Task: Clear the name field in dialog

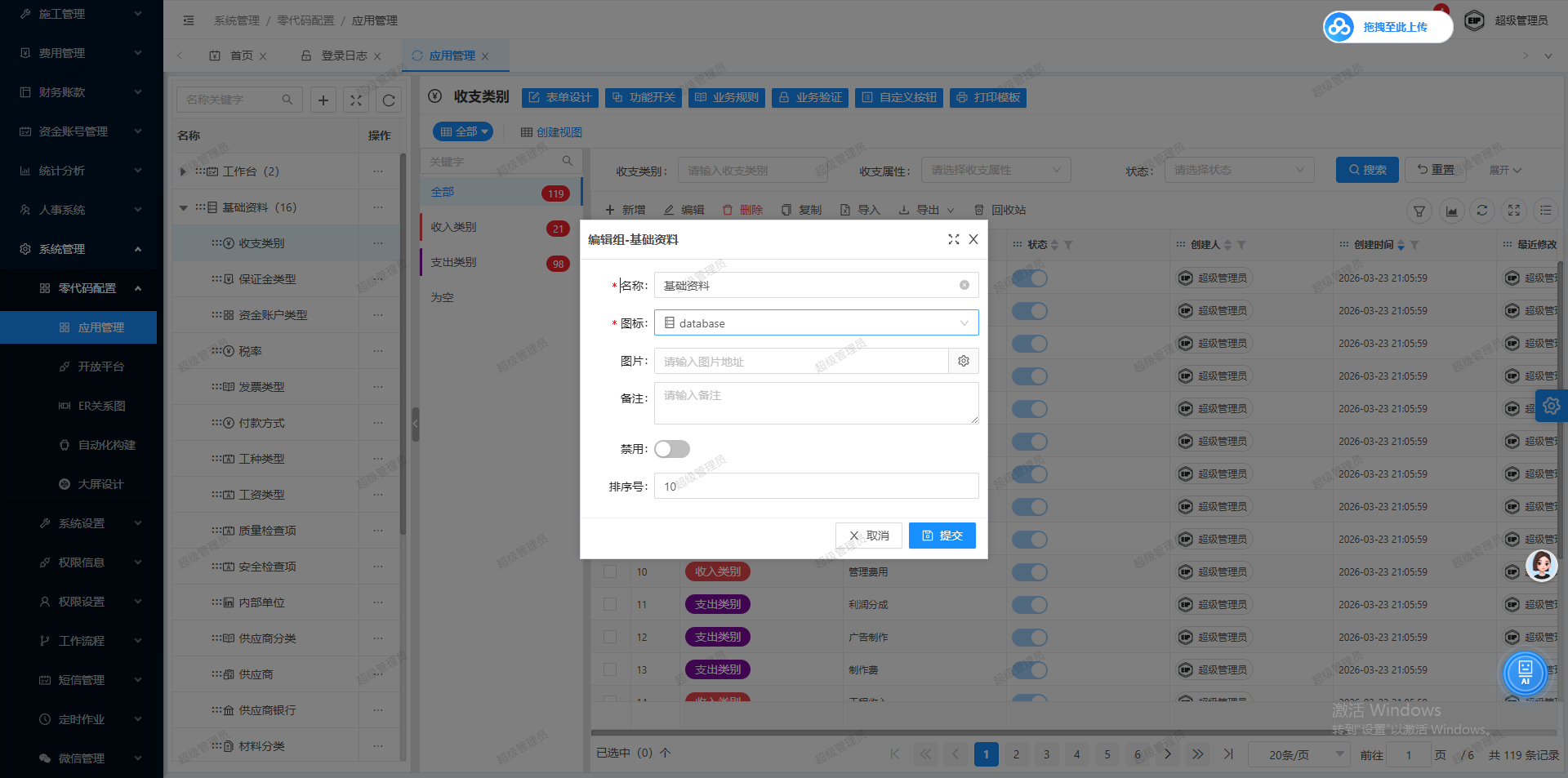Action: 964,285
